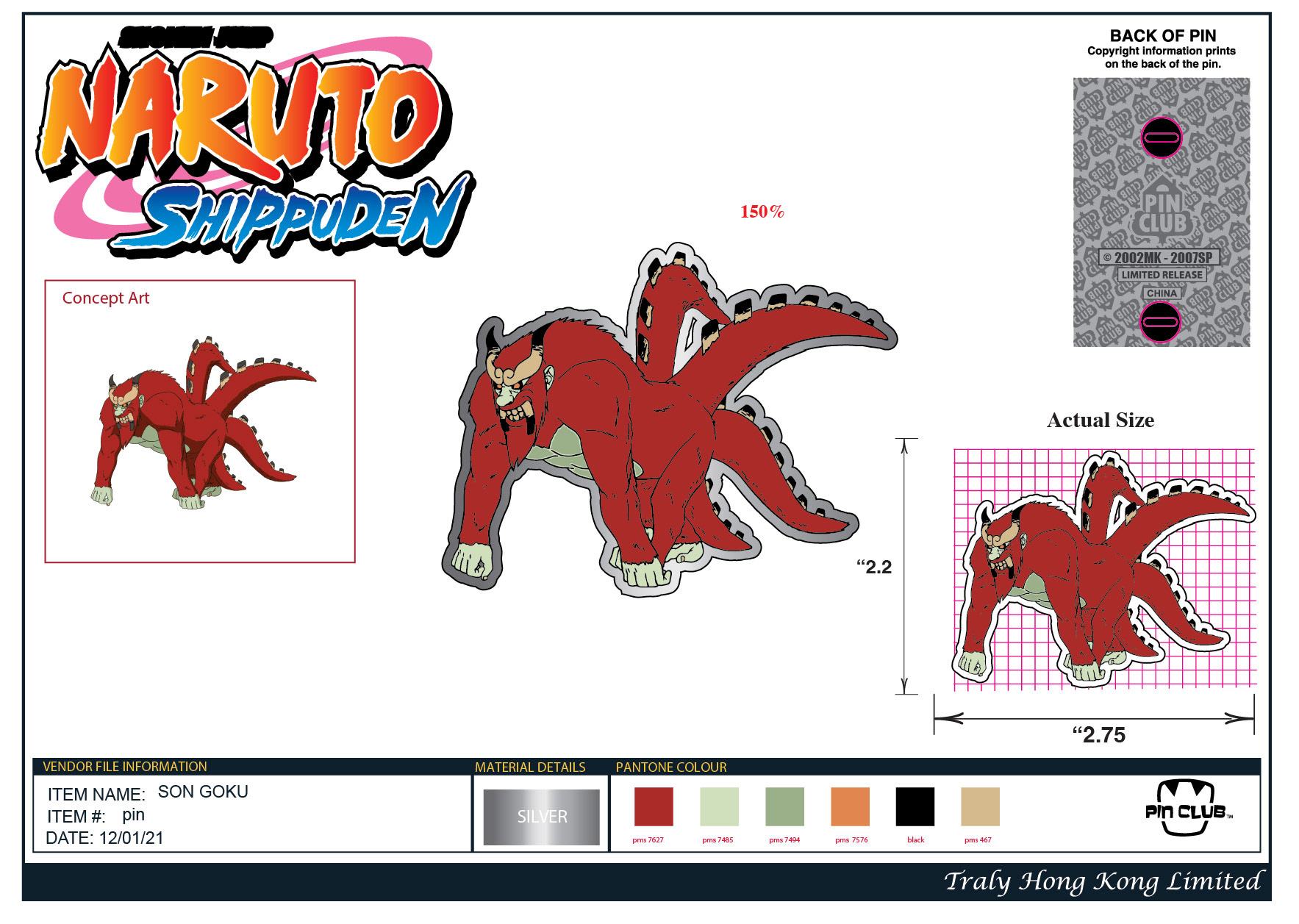Select the tan pms 467 swatch
Viewport: 1299px width, 924px height.
coord(980,806)
